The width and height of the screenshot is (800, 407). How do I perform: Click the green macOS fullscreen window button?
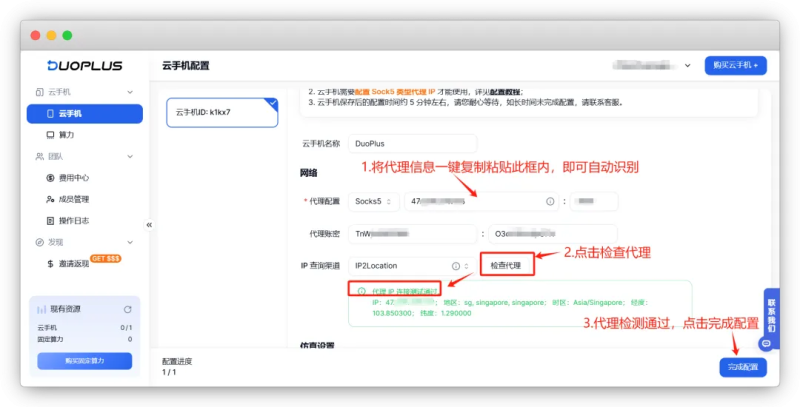tap(68, 35)
